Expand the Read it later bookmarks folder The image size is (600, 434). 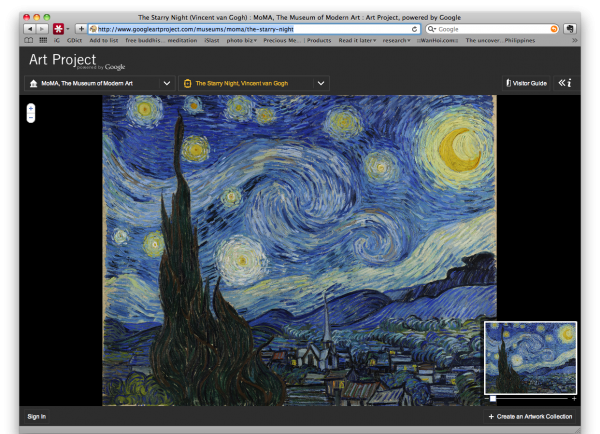357,40
